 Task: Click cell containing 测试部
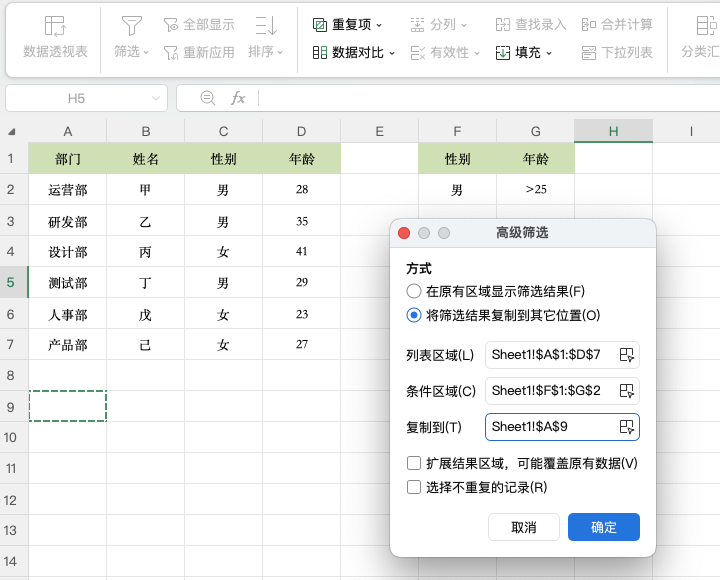(x=68, y=282)
